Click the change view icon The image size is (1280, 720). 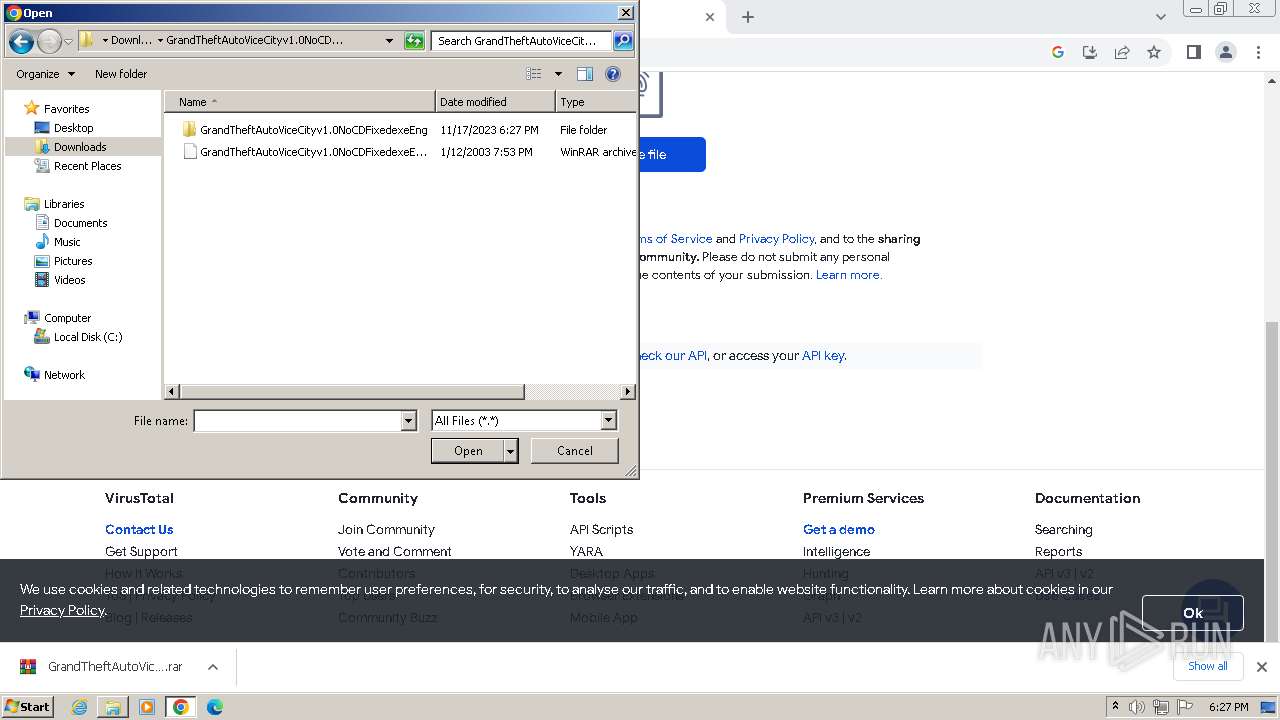pyautogui.click(x=534, y=74)
